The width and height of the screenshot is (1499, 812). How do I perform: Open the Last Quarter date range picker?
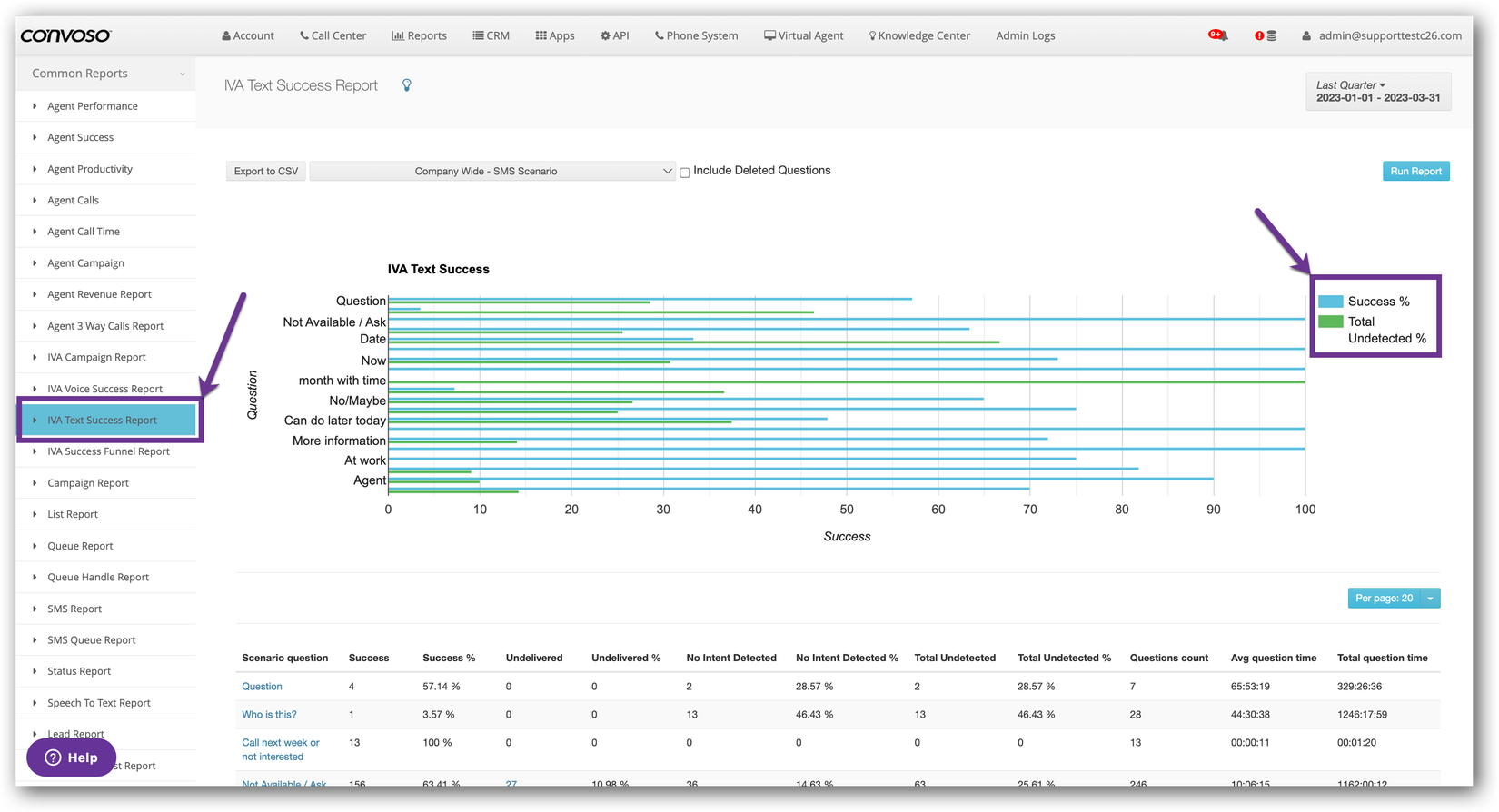tap(1377, 92)
